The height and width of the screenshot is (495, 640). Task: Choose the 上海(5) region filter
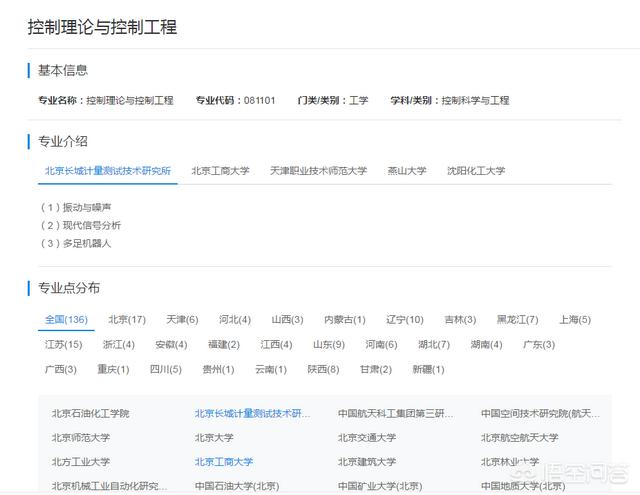(x=575, y=320)
